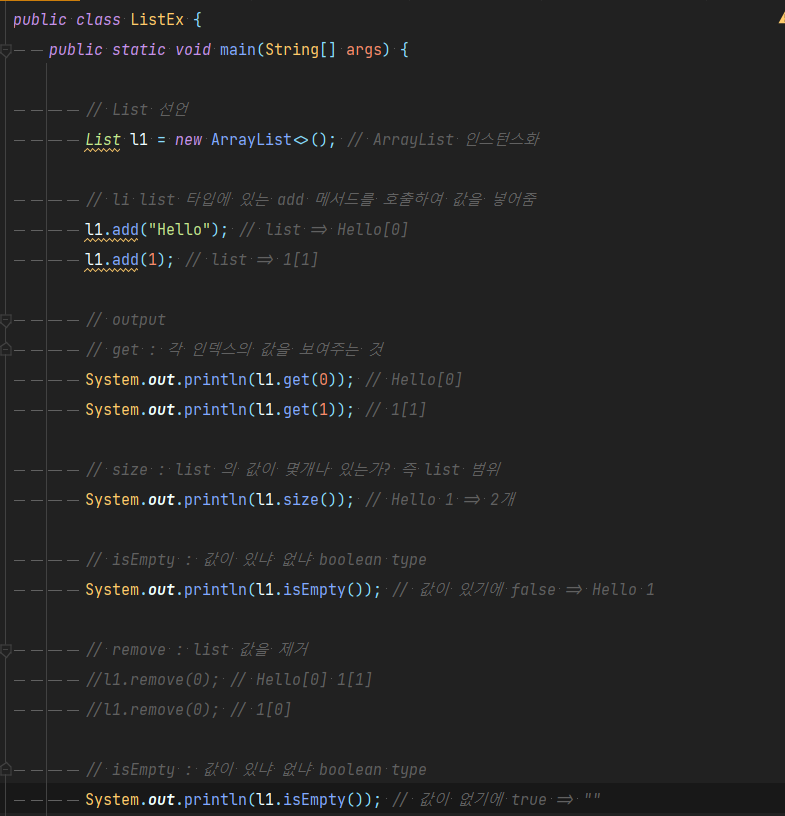
Task: Click the "// remove : list 값을 제거" comment
Action: (197, 650)
